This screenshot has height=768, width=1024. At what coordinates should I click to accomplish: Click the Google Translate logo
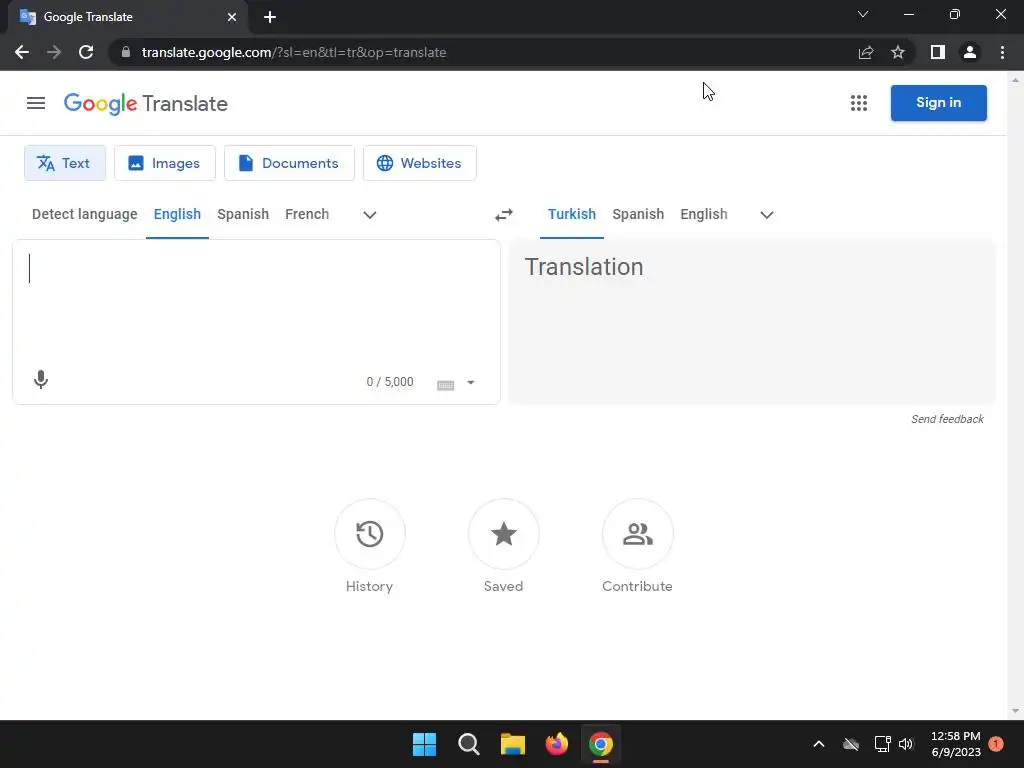click(146, 104)
